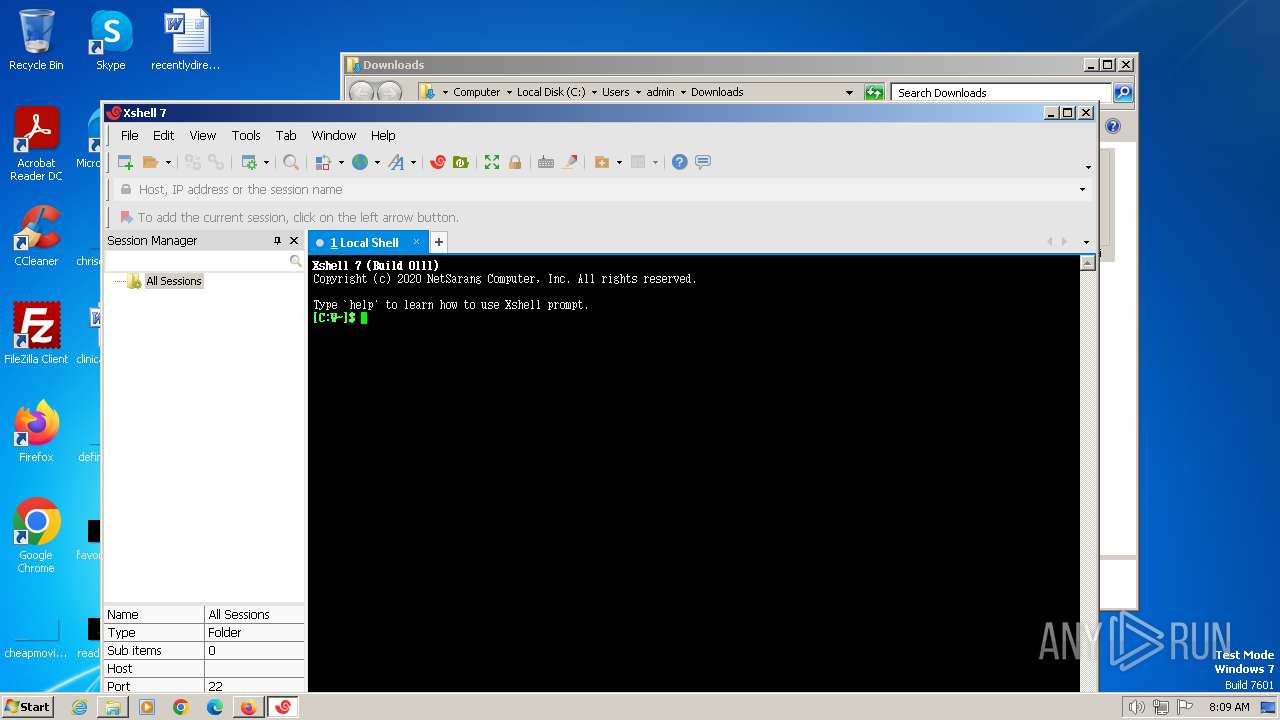1280x720 pixels.
Task: Click the New Session toolbar icon
Action: (x=125, y=162)
